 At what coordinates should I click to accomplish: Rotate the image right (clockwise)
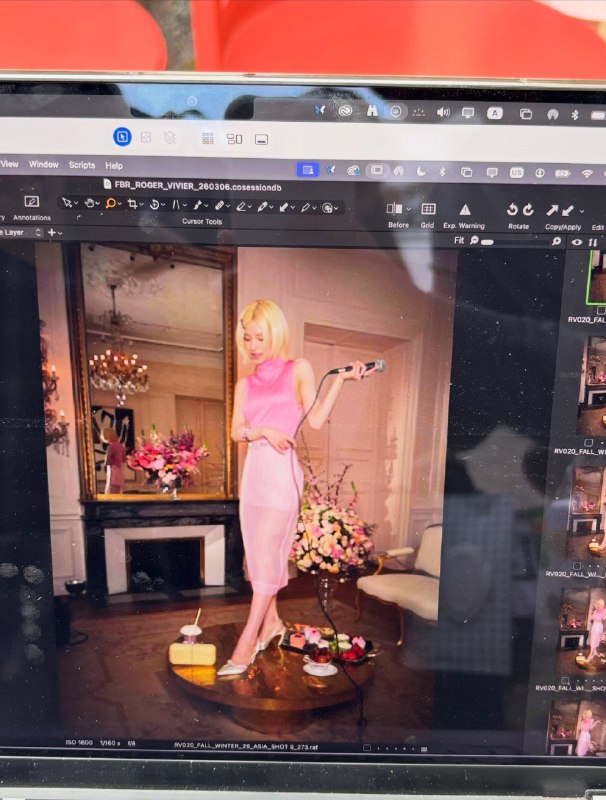click(528, 209)
